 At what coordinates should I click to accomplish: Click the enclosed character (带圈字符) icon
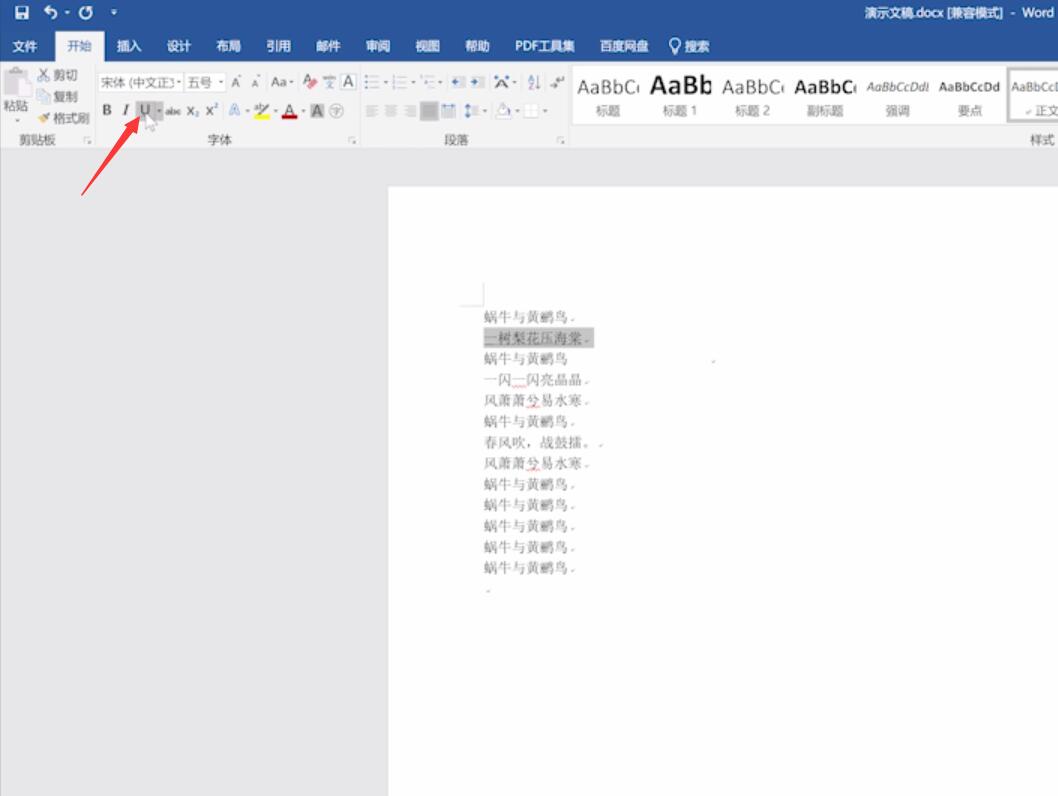[336, 111]
